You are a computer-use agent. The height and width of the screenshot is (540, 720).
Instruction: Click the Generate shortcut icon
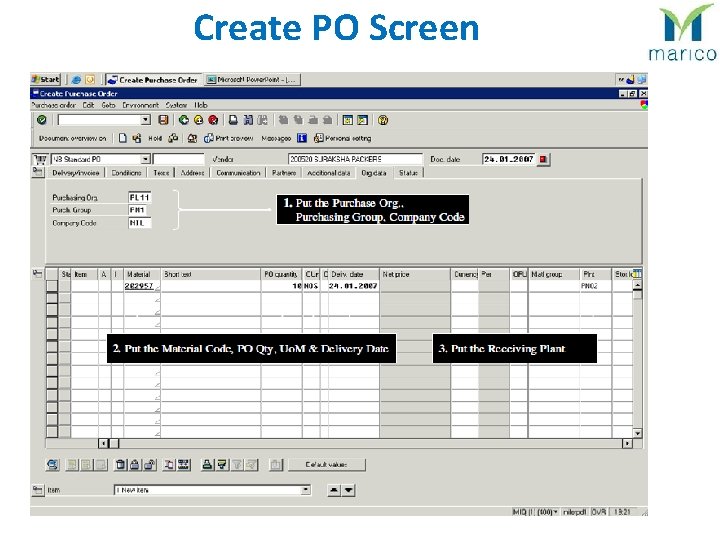362,120
